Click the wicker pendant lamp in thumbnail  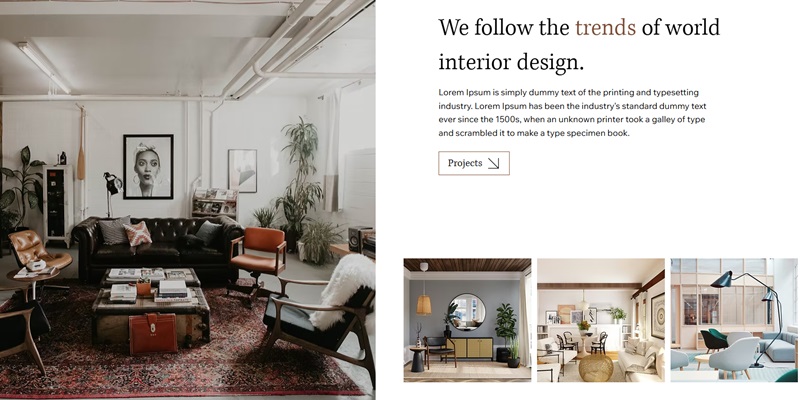click(x=423, y=305)
